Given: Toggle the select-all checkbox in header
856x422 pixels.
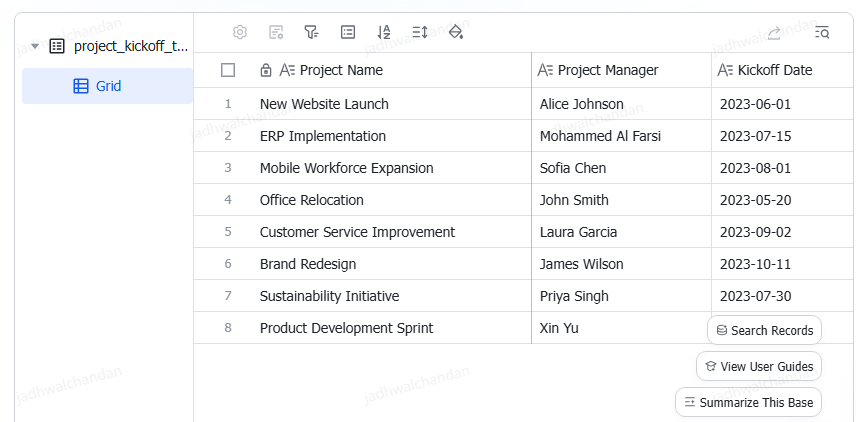Looking at the screenshot, I should tap(228, 70).
